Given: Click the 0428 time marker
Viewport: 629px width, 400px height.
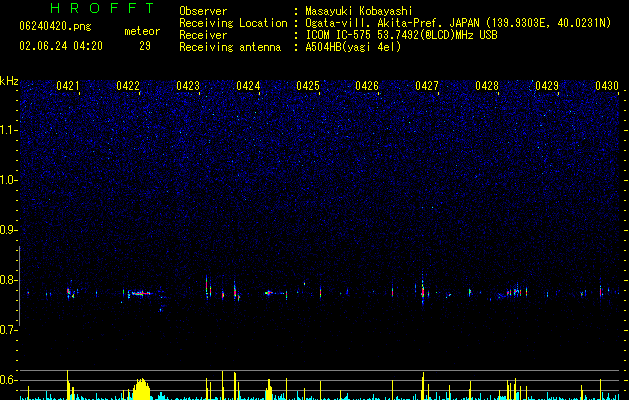Looking at the screenshot, I should click(487, 86).
